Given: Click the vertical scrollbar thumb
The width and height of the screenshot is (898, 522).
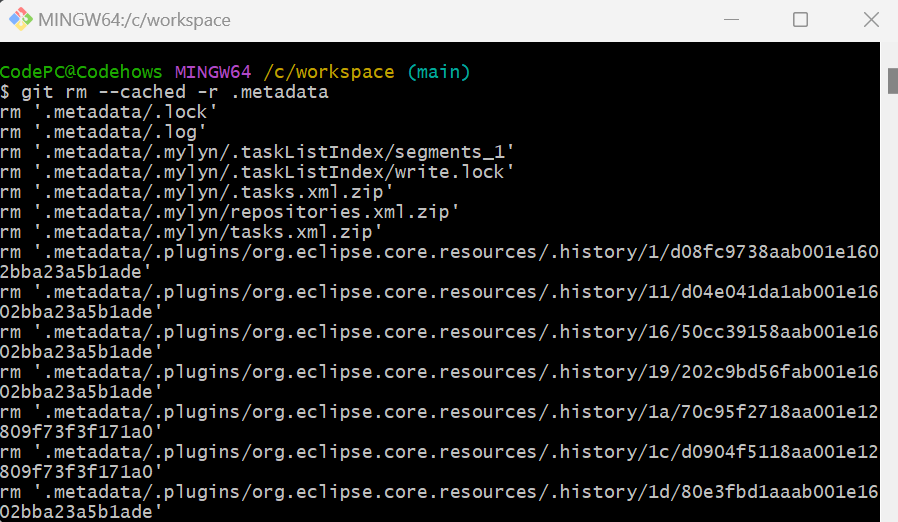Looking at the screenshot, I should pos(893,80).
